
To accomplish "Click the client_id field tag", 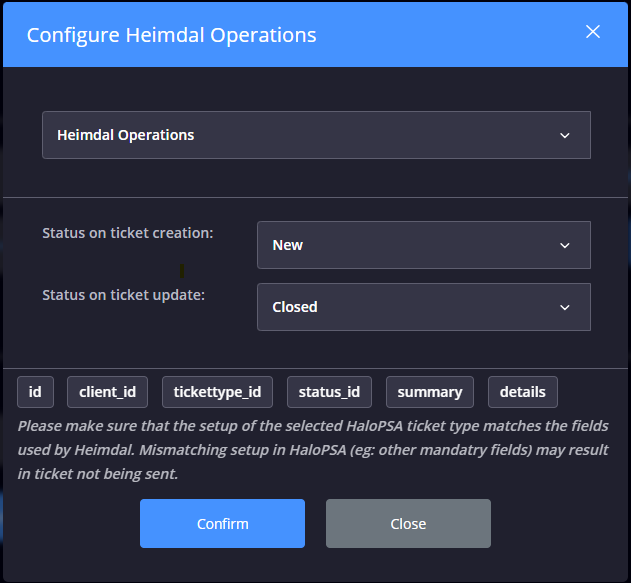I will point(107,392).
